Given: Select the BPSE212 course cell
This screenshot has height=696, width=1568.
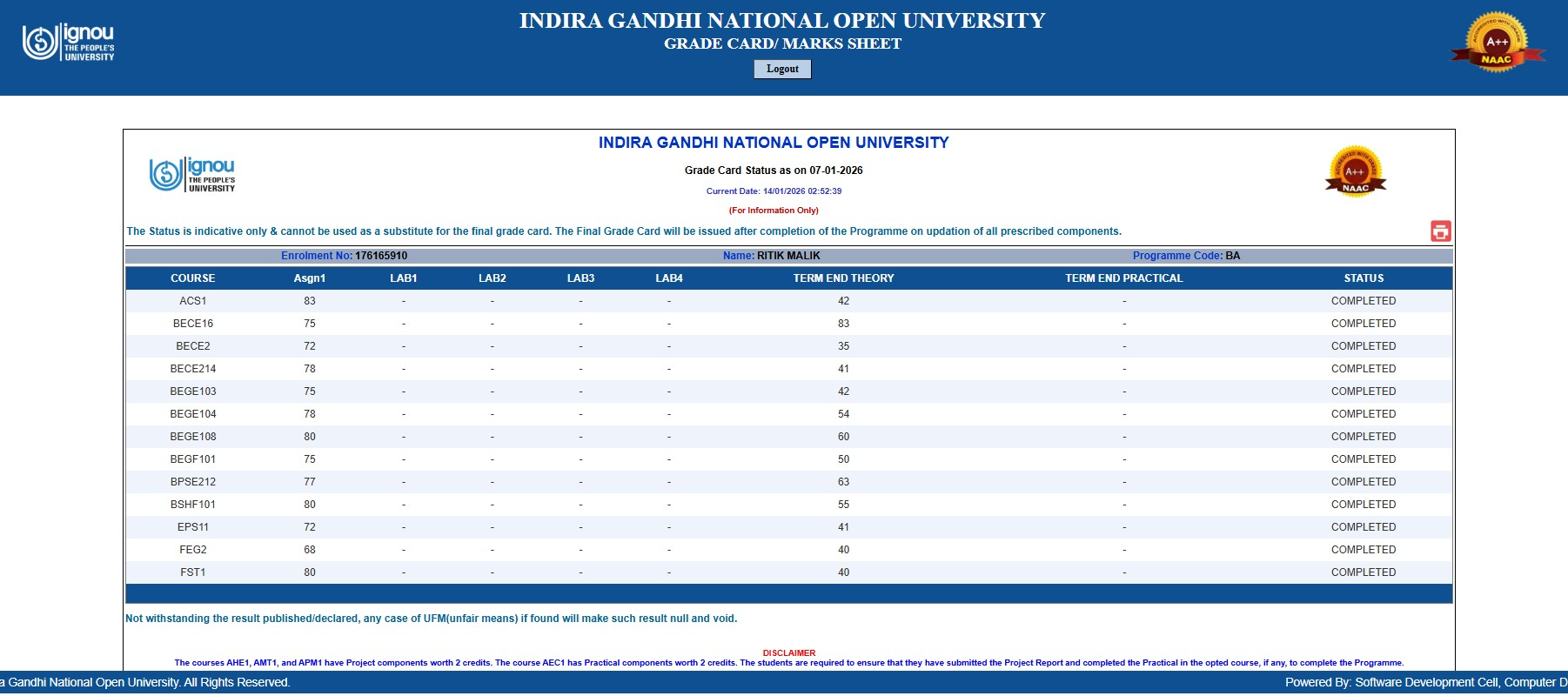Looking at the screenshot, I should coord(193,482).
